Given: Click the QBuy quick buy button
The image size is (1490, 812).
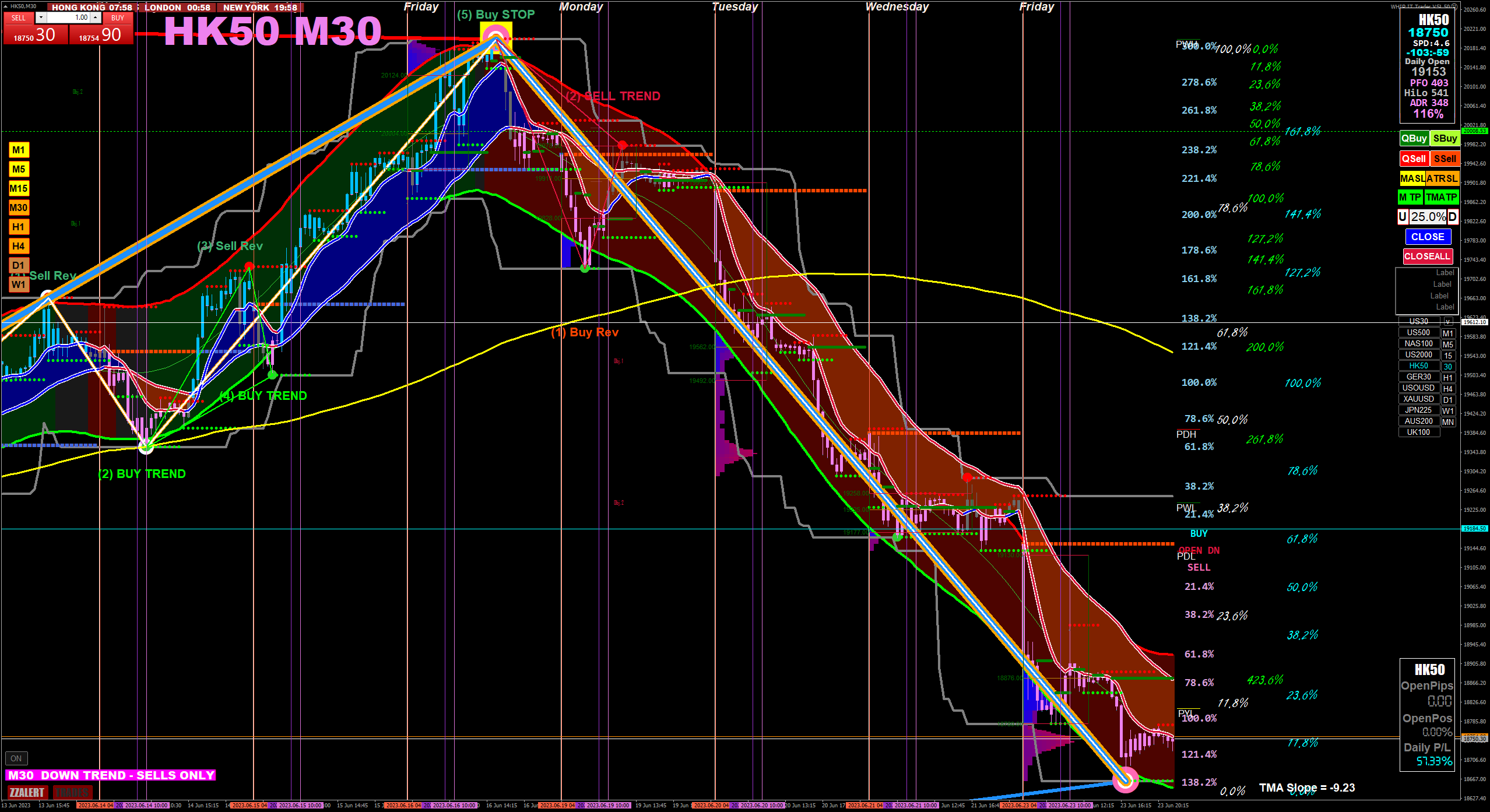Looking at the screenshot, I should click(1414, 139).
